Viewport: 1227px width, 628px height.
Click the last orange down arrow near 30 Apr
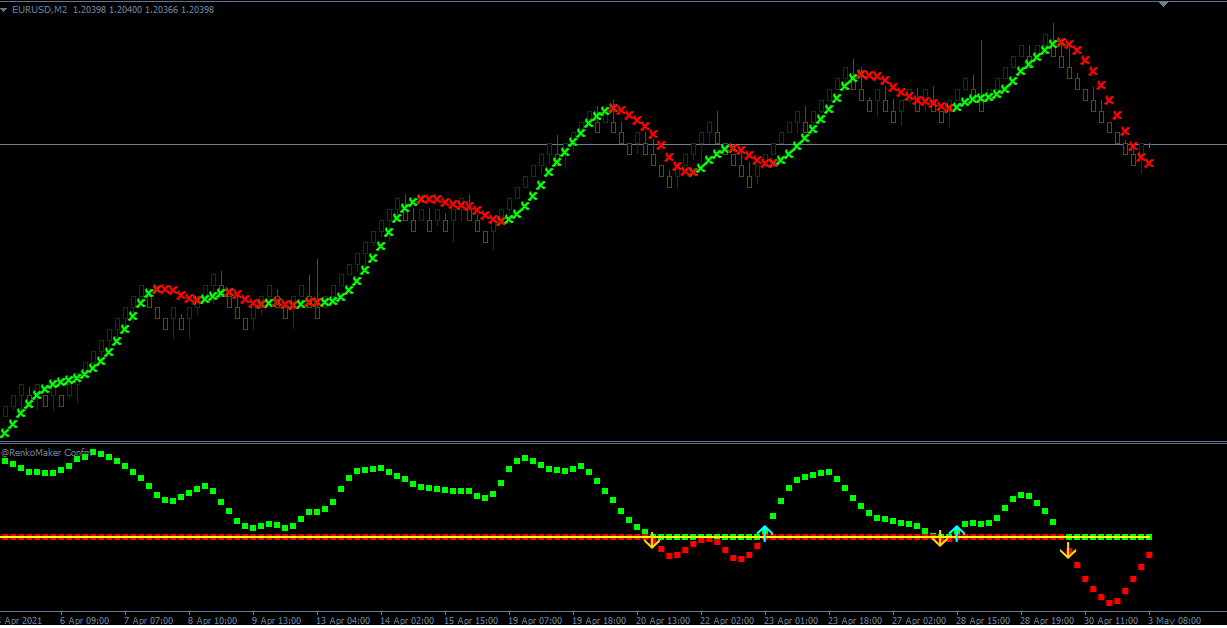tap(1068, 550)
